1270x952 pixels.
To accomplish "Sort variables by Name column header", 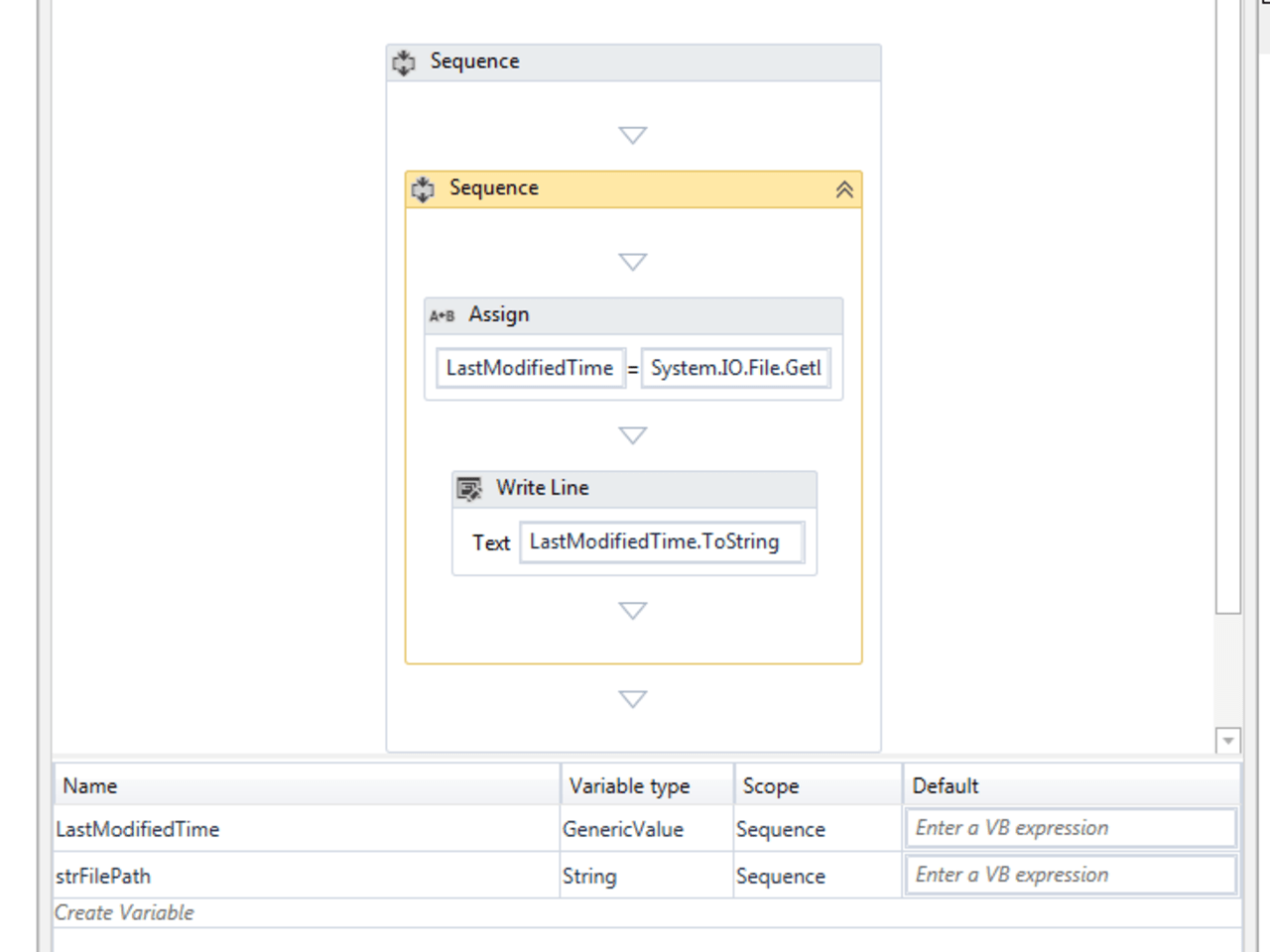I will (x=307, y=785).
